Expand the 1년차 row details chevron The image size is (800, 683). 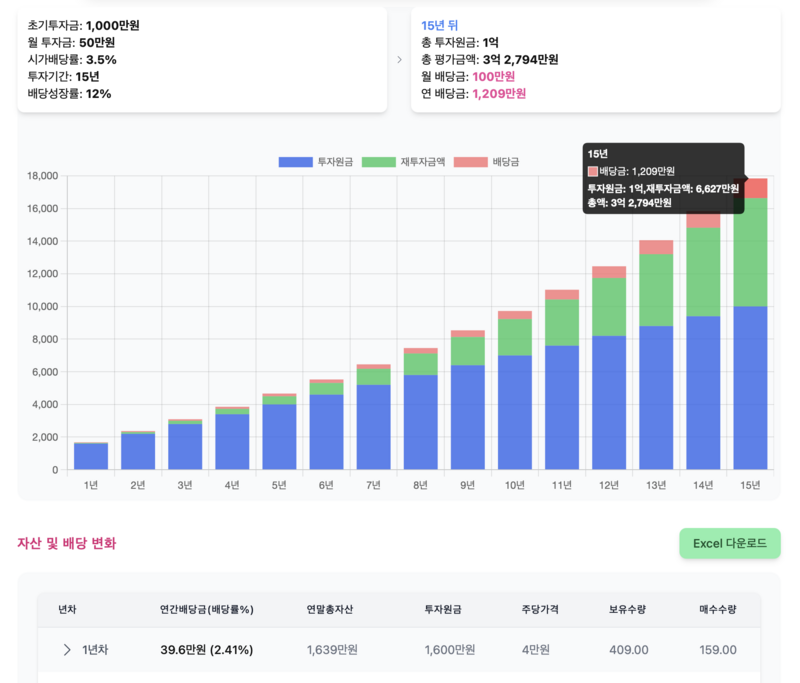coord(69,649)
